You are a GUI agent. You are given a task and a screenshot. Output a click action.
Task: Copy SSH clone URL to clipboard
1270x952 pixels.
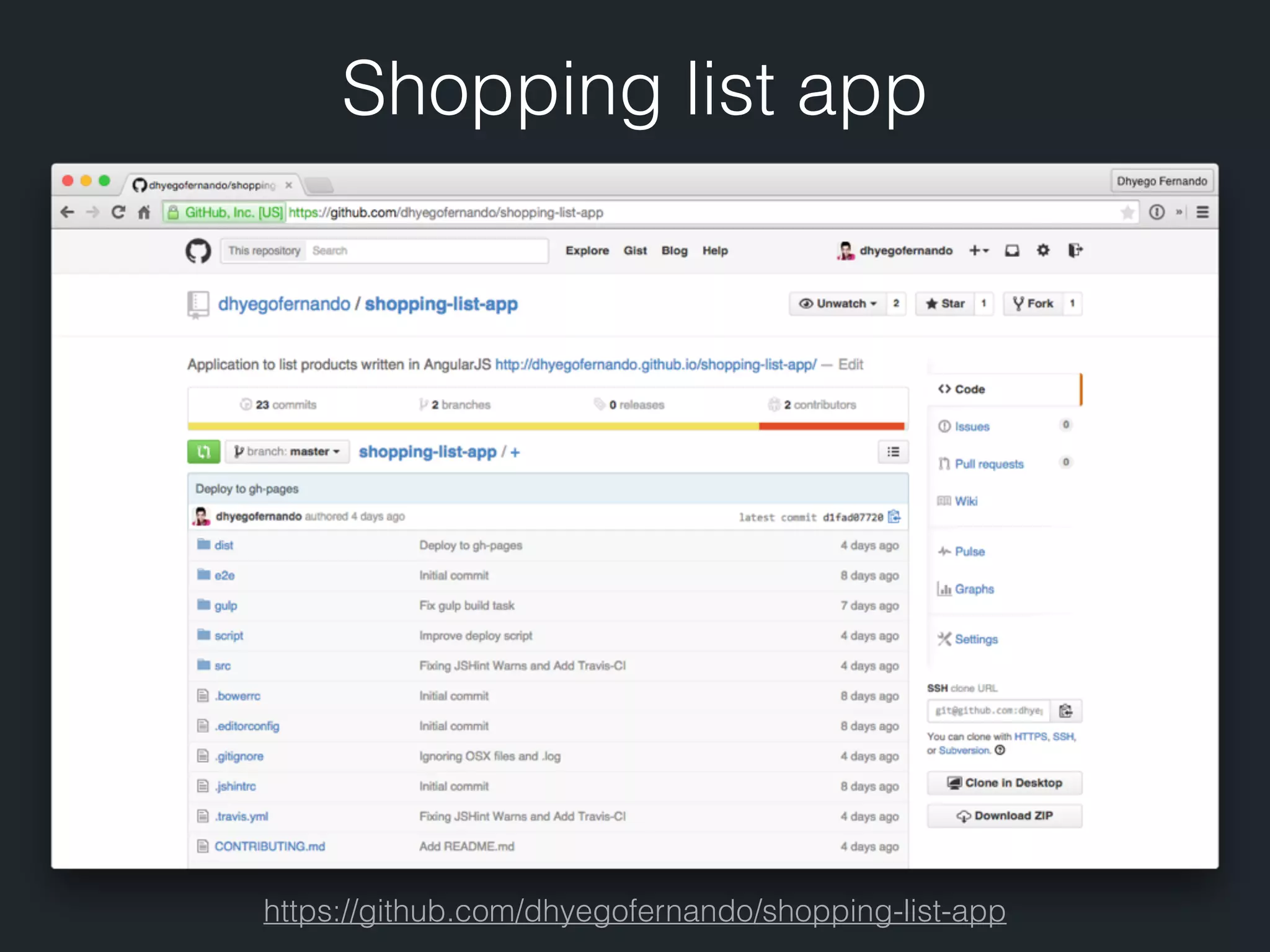[1065, 711]
